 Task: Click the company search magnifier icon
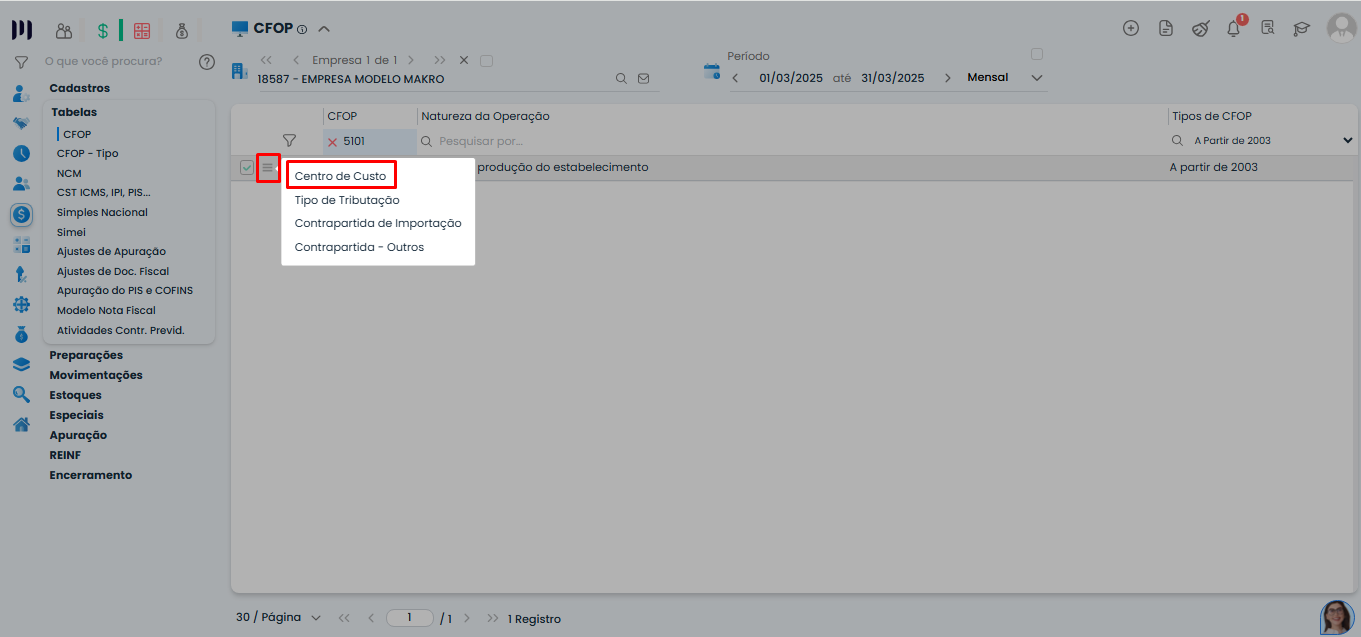pos(621,78)
